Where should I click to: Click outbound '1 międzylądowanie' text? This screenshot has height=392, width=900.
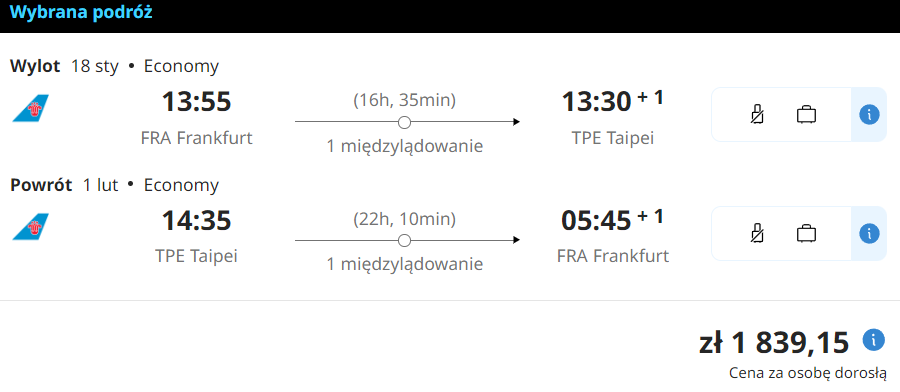[x=405, y=146]
